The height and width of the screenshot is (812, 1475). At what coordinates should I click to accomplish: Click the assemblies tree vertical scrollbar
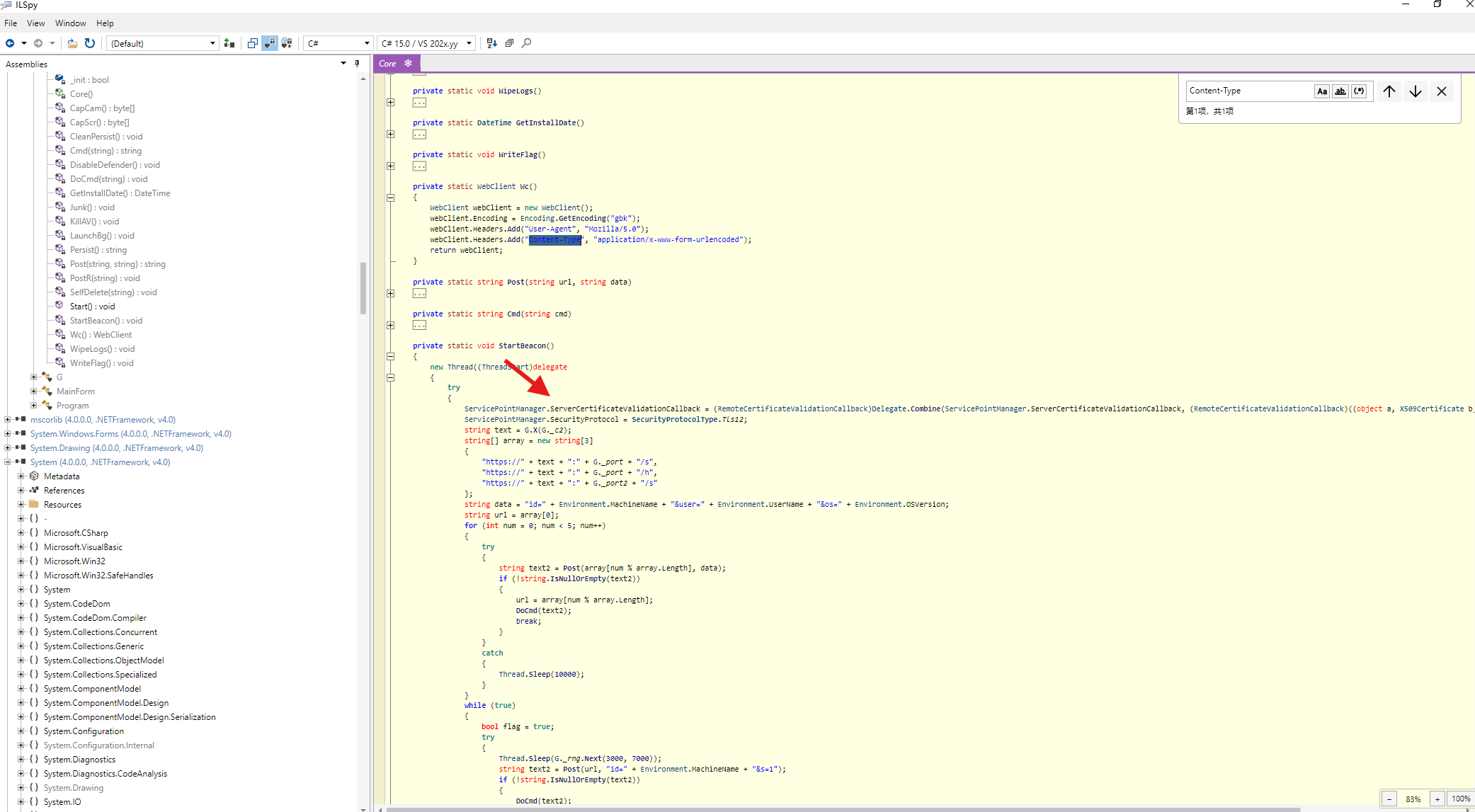363,288
